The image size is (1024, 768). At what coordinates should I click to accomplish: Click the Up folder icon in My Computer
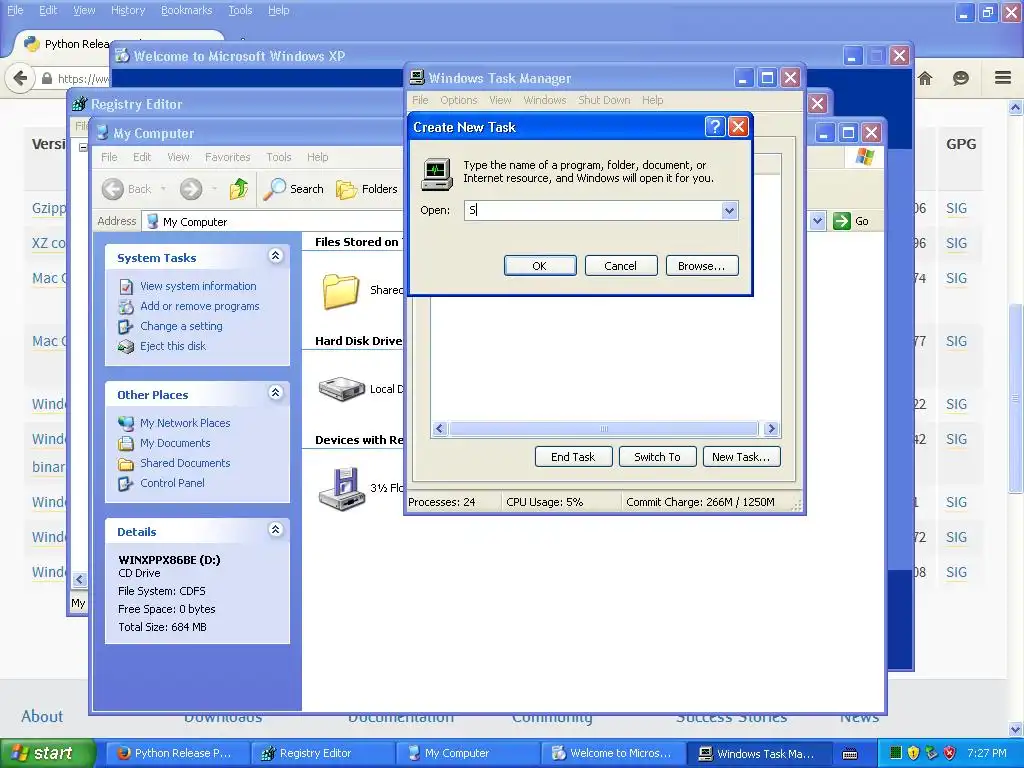pyautogui.click(x=239, y=189)
